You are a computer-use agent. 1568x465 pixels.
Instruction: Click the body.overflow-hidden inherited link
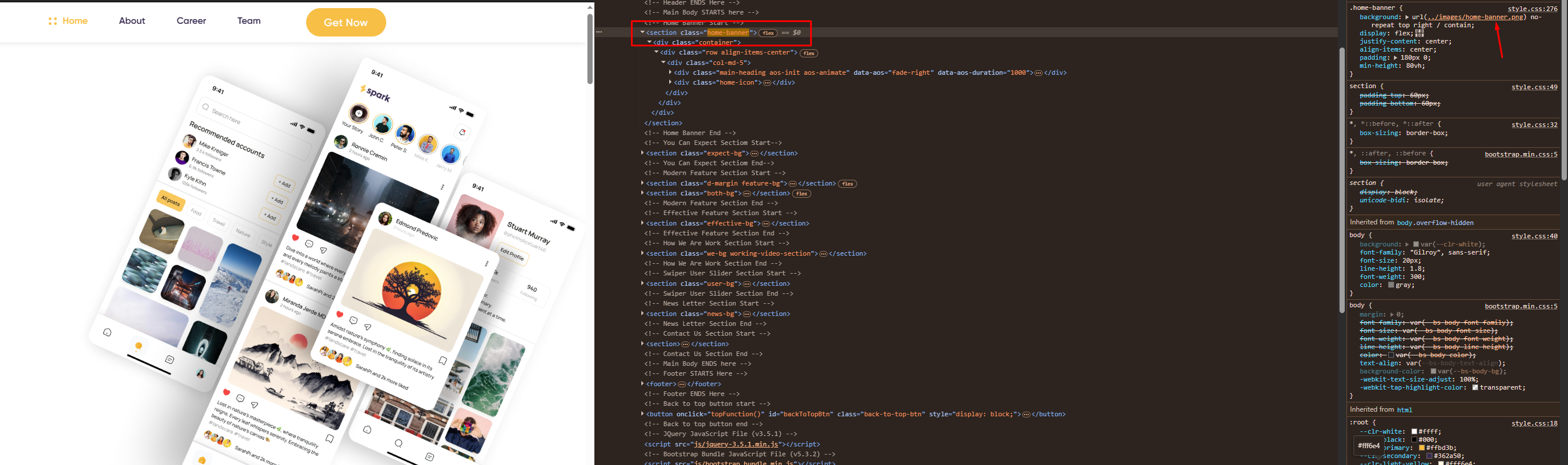click(x=1435, y=223)
